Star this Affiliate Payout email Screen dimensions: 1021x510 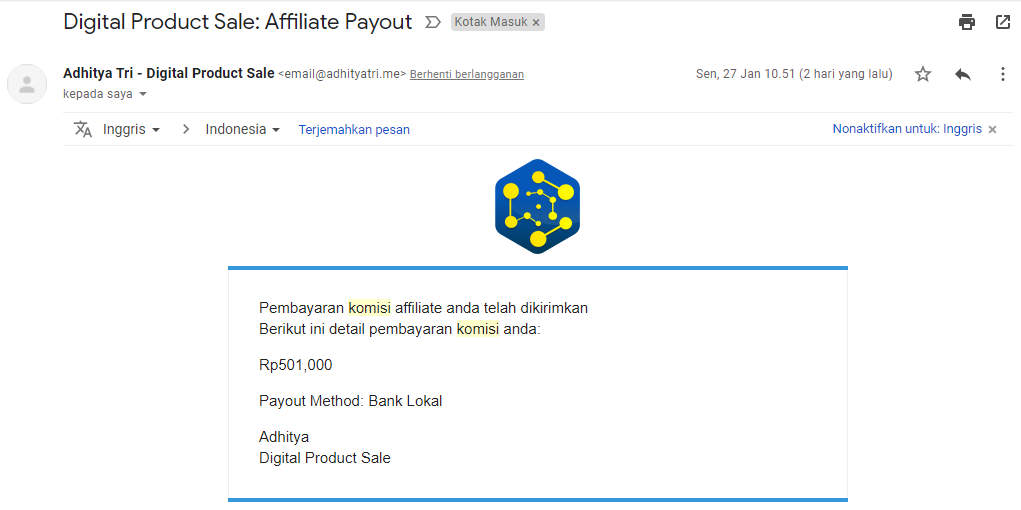click(923, 74)
